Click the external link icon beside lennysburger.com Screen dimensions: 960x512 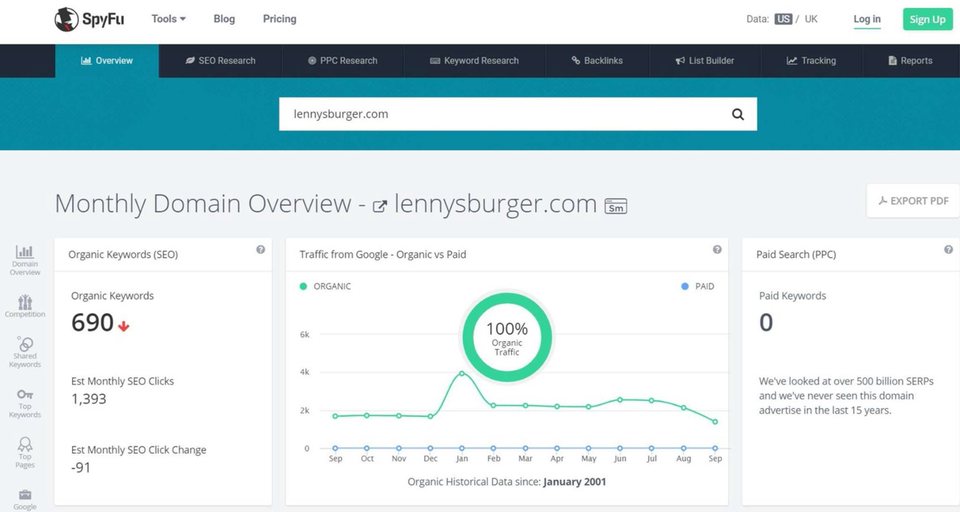(380, 206)
